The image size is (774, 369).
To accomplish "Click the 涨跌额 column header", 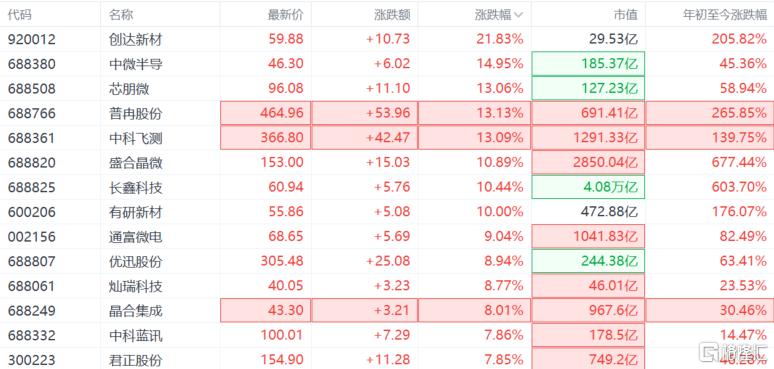I will pyautogui.click(x=392, y=14).
